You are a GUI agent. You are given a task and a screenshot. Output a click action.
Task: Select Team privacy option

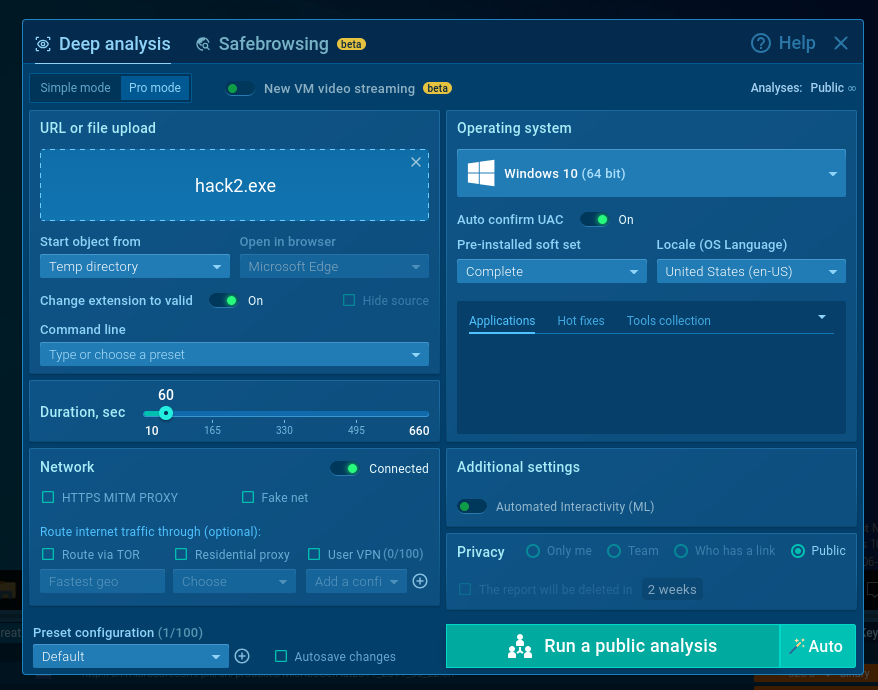tap(614, 551)
